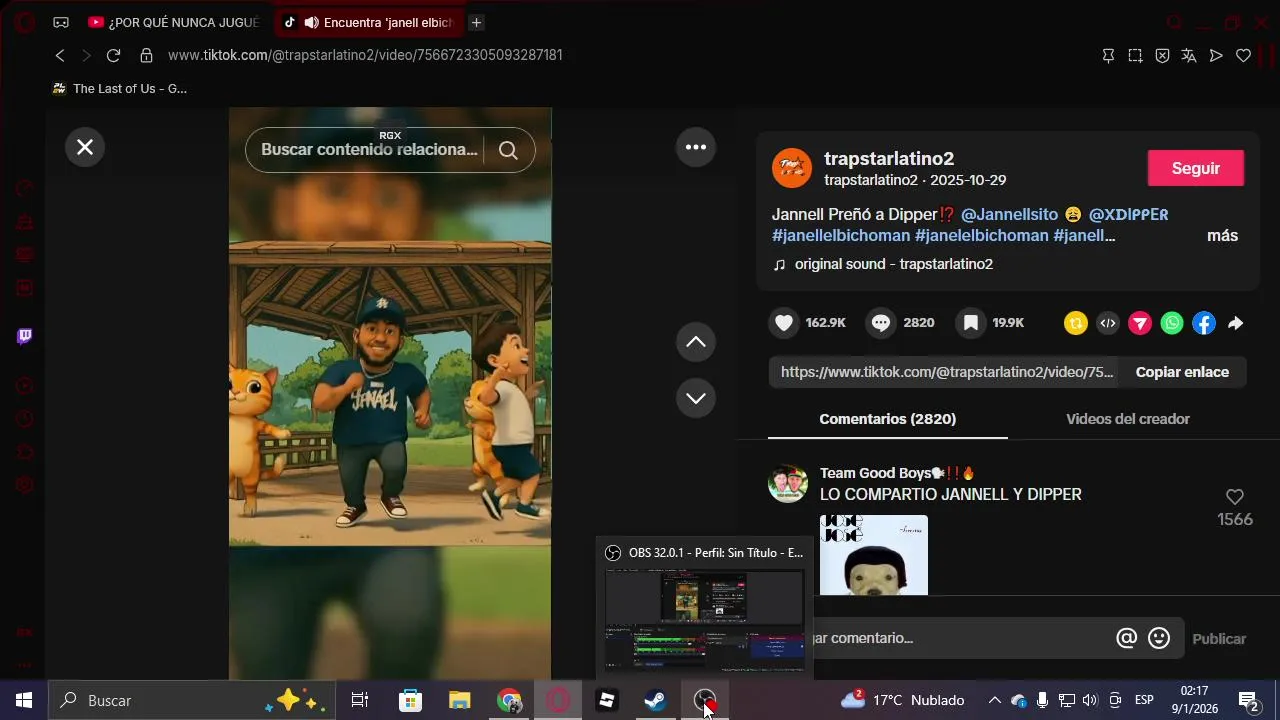The image size is (1280, 720).
Task: Open the emoji picker in comment box
Action: point(1159,638)
